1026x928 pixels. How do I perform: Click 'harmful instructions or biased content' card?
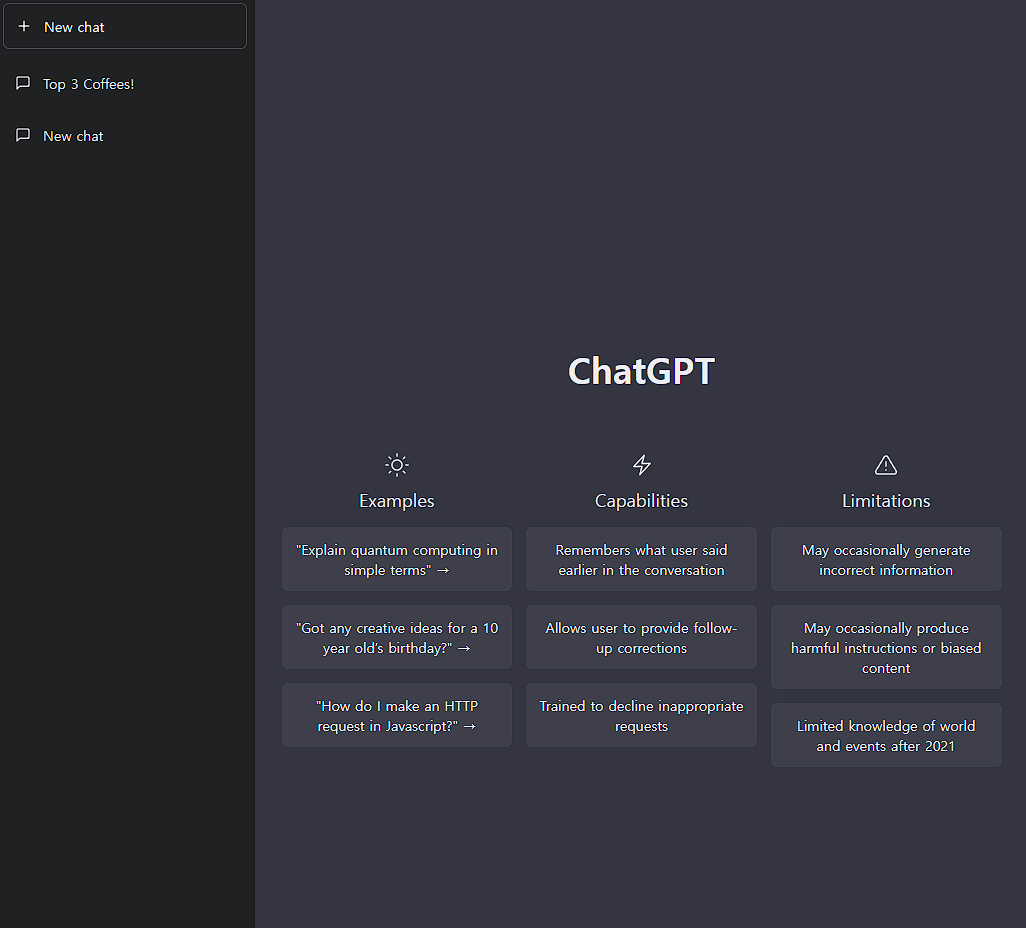click(886, 647)
